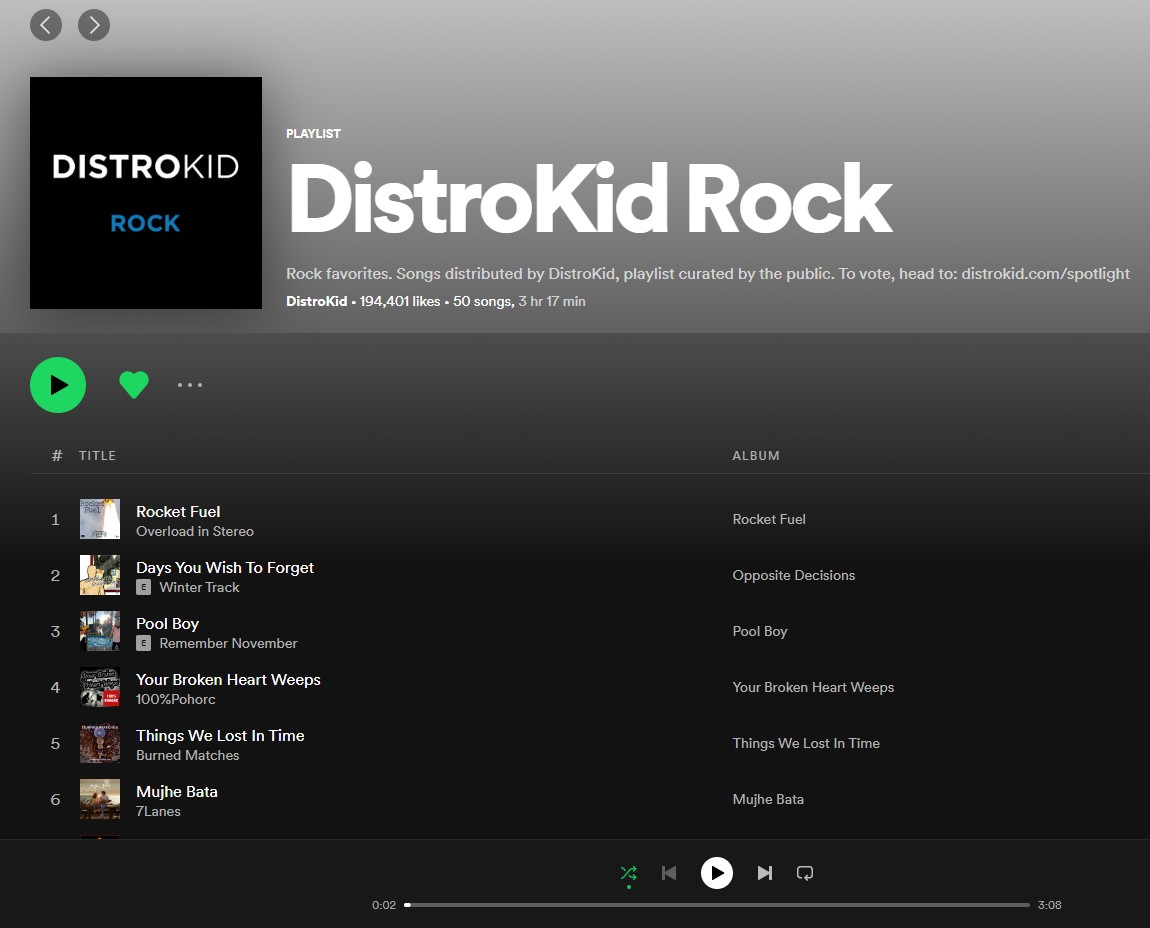Enable shuffle playback mode

tap(628, 872)
